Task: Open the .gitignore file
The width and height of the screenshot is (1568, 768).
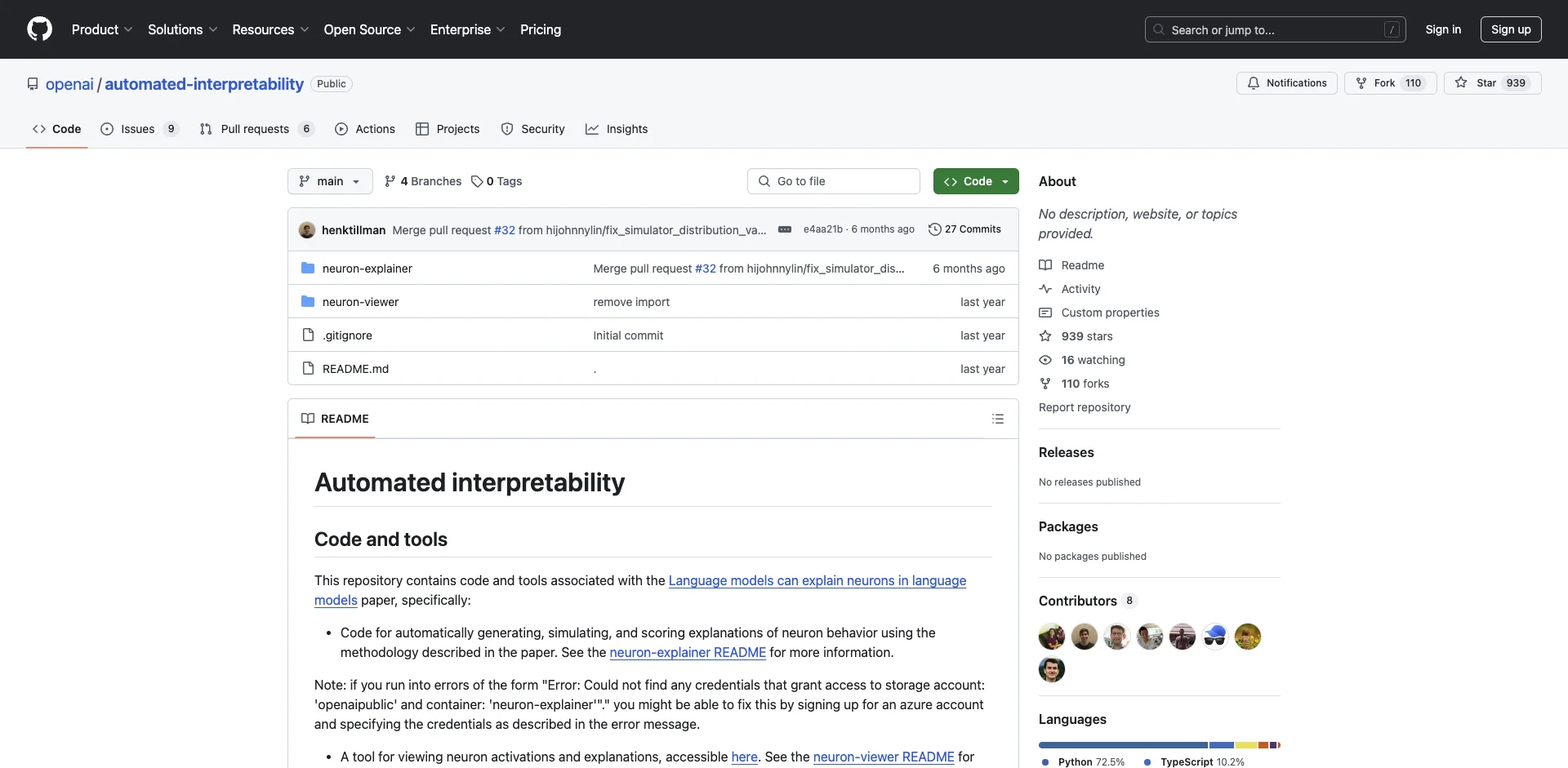Action: 347,335
